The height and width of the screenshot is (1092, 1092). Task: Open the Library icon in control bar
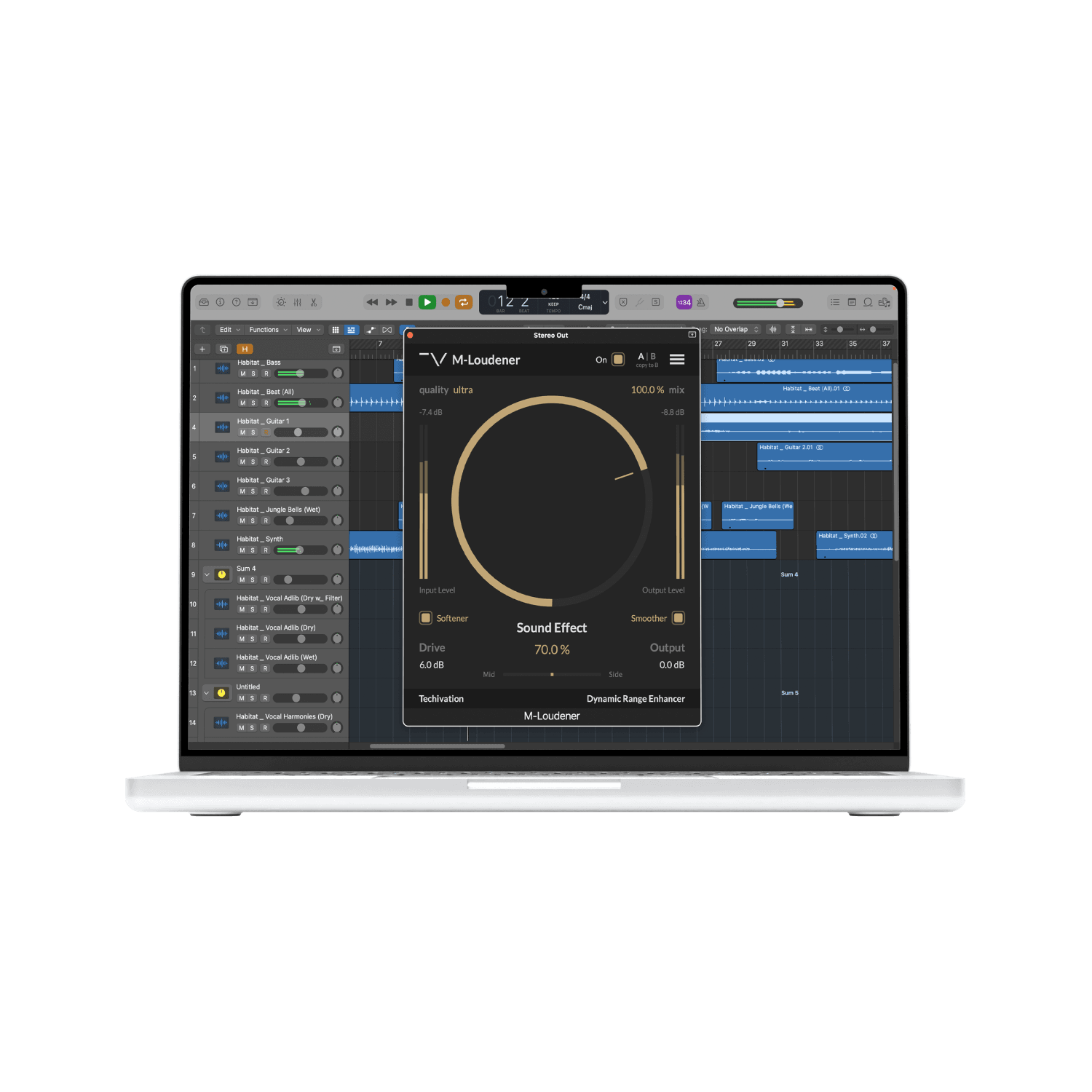[x=204, y=302]
